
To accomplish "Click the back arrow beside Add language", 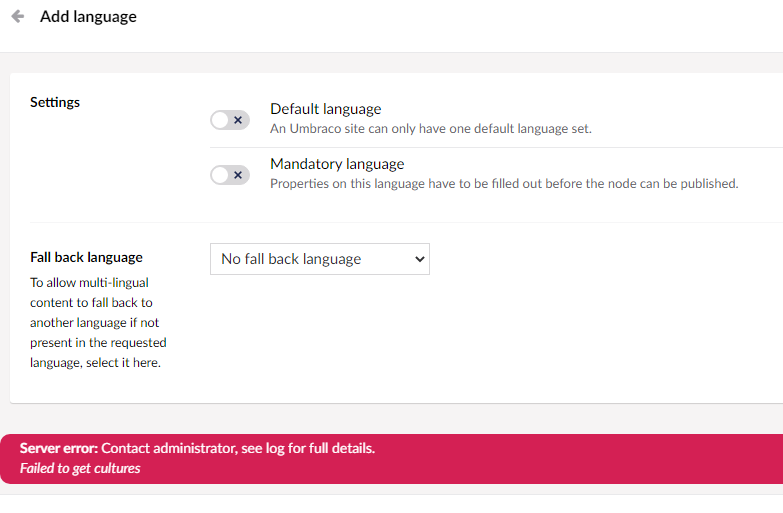I will click(x=17, y=17).
